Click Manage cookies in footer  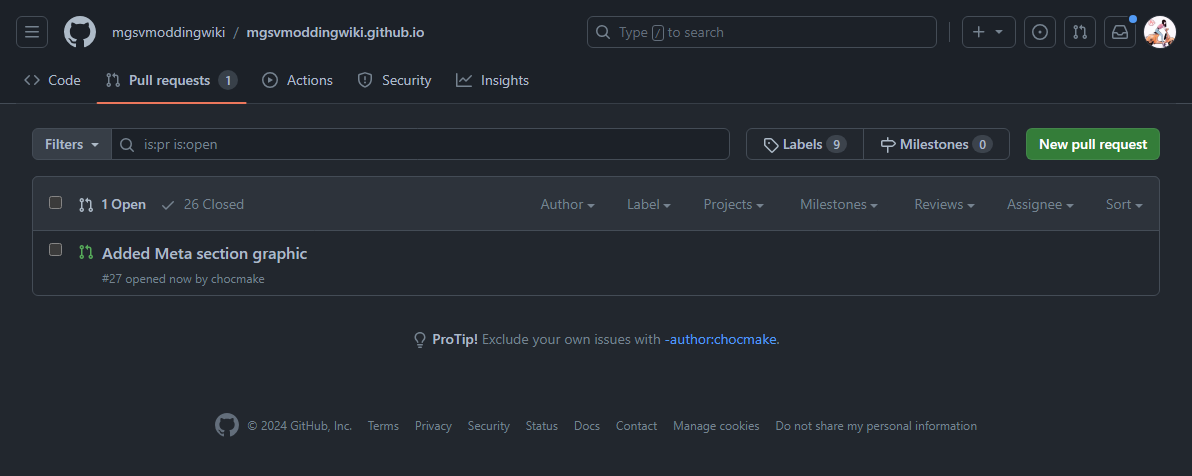[716, 426]
